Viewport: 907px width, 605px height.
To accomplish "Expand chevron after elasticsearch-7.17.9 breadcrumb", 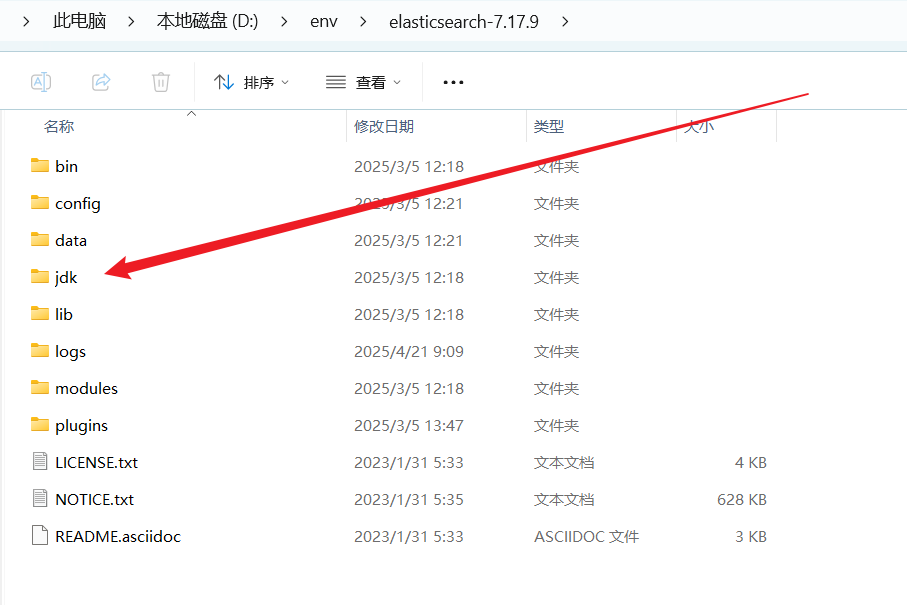I will (x=565, y=21).
